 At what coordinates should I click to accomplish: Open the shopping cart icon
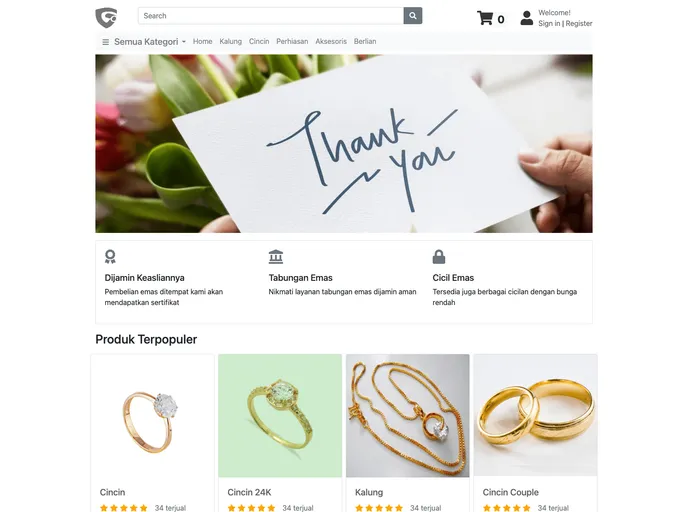tap(485, 18)
